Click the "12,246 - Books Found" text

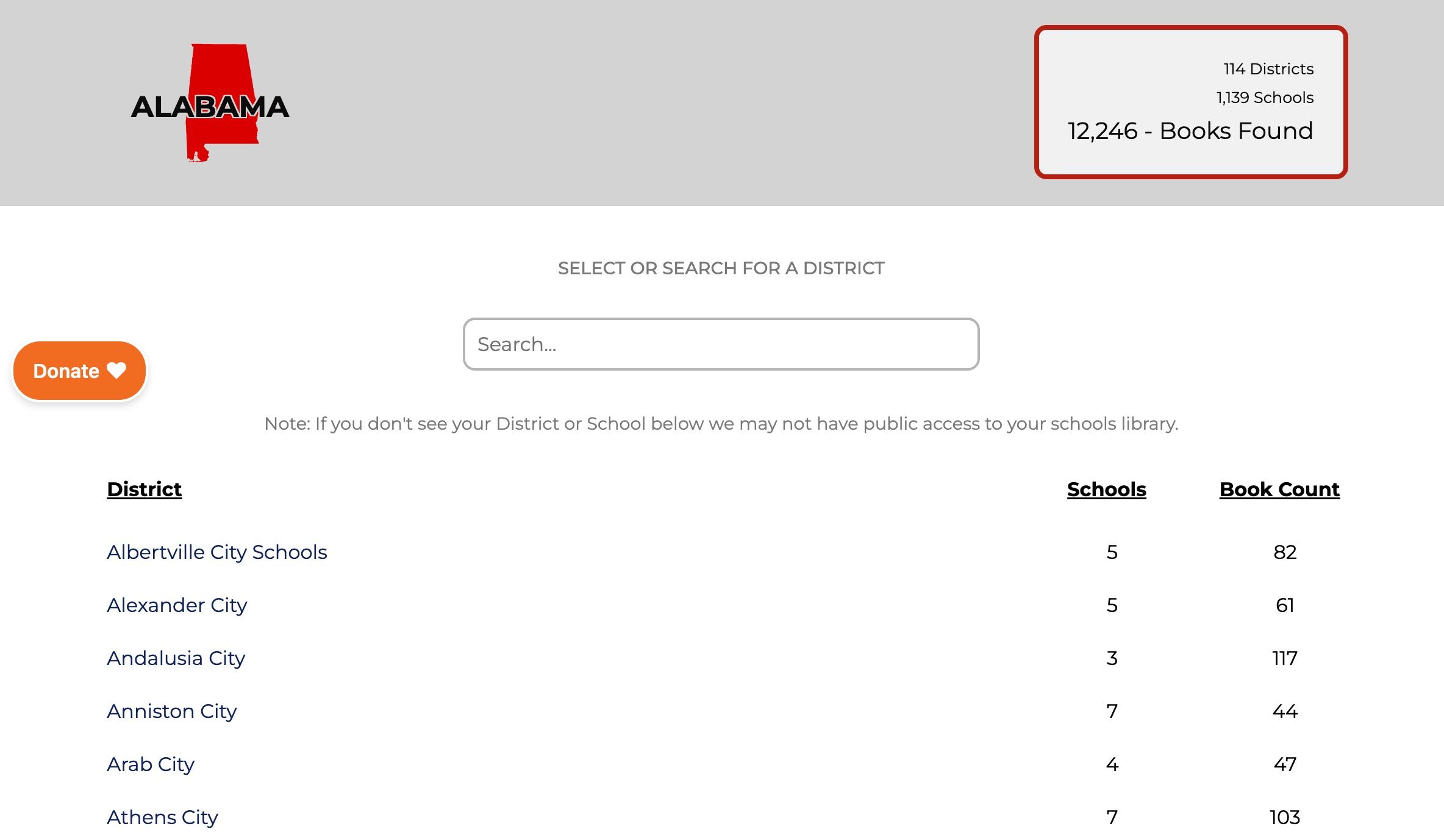[x=1190, y=130]
